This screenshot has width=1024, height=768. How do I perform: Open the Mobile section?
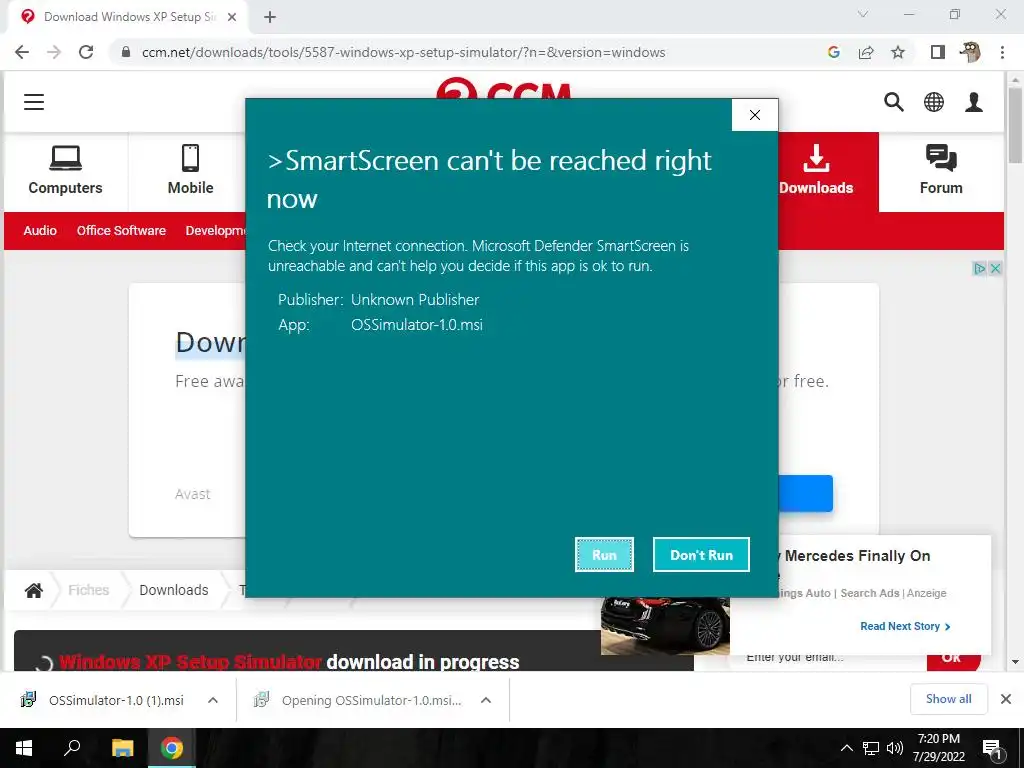[190, 171]
